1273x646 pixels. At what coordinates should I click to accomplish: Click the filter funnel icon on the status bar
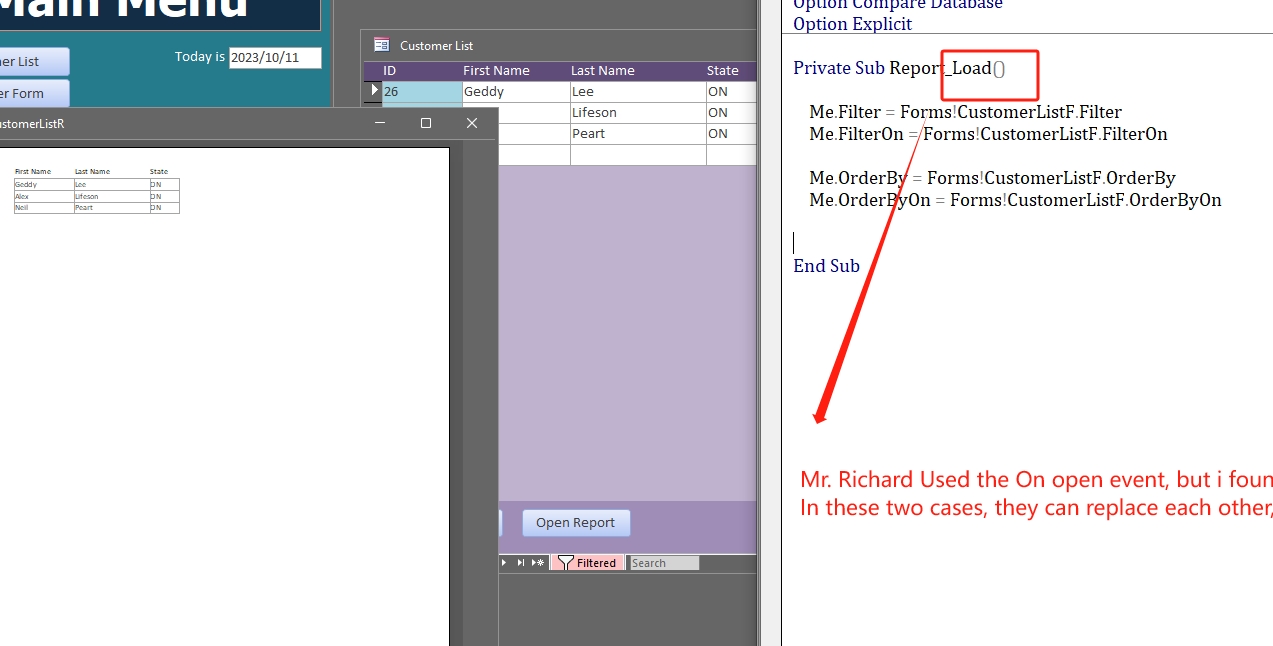566,562
